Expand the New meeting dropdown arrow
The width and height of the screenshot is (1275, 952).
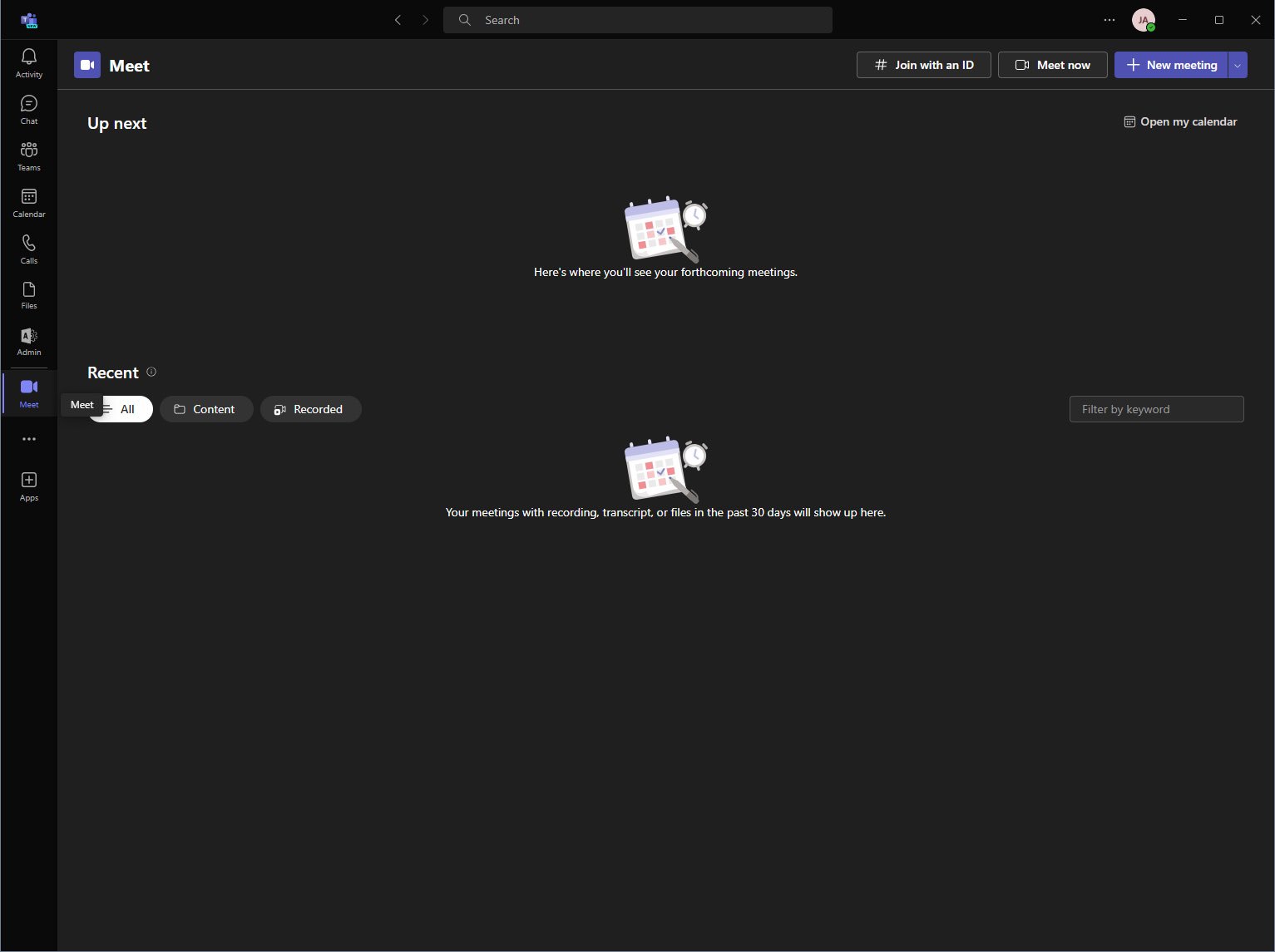[x=1238, y=65]
